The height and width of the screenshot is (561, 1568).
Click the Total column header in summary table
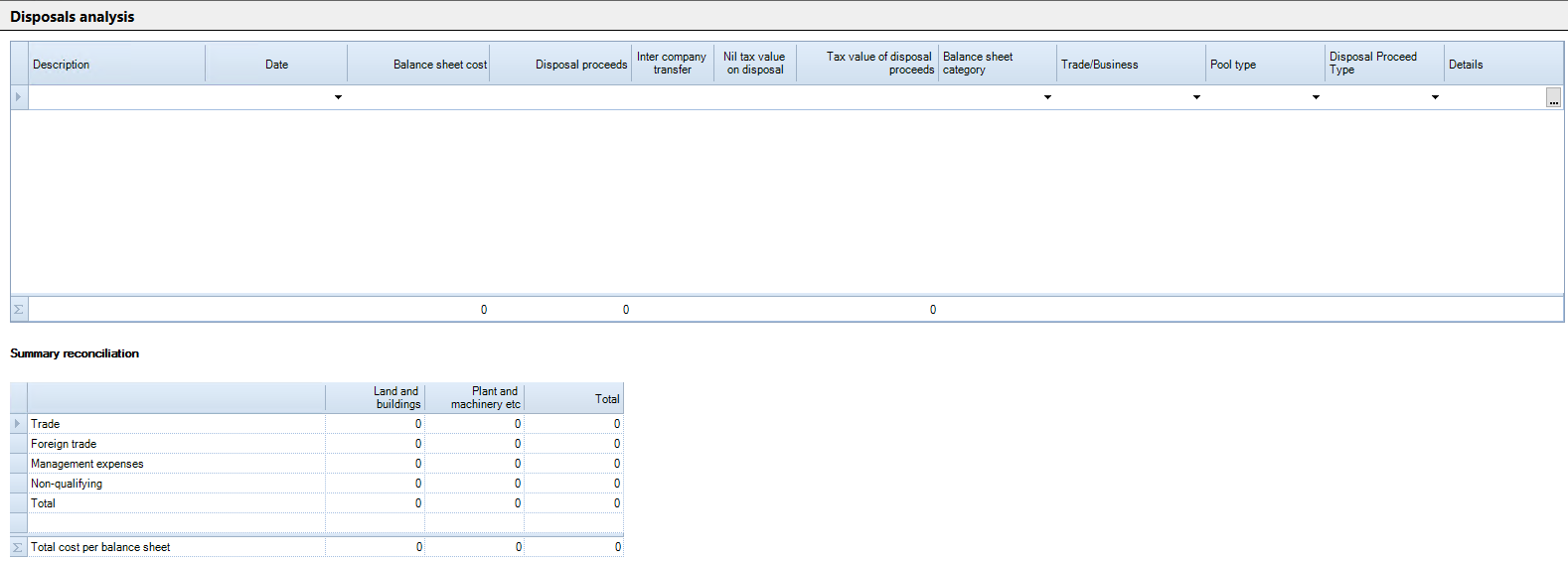click(x=574, y=398)
